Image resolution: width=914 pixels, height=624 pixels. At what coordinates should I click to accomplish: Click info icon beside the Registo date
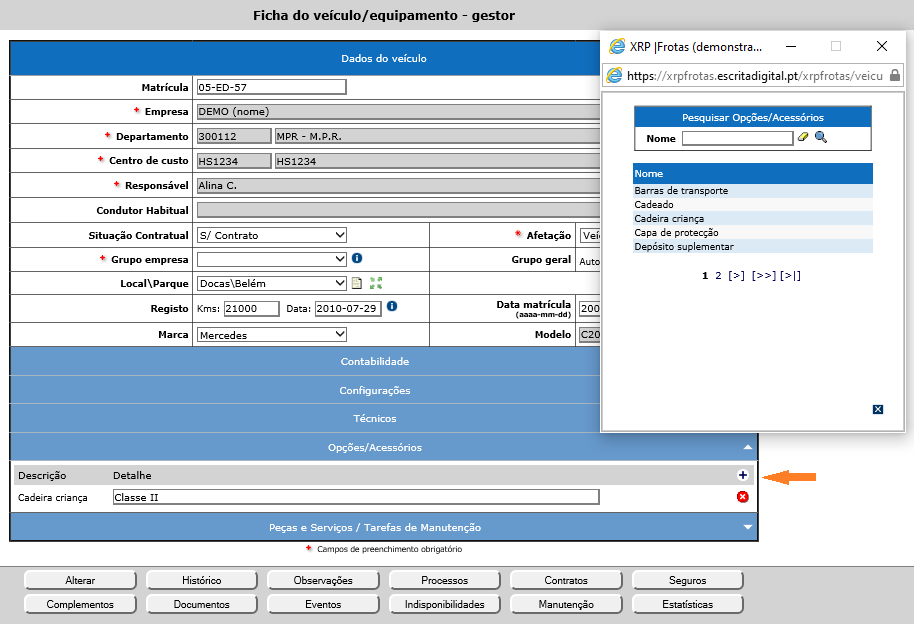tap(392, 306)
